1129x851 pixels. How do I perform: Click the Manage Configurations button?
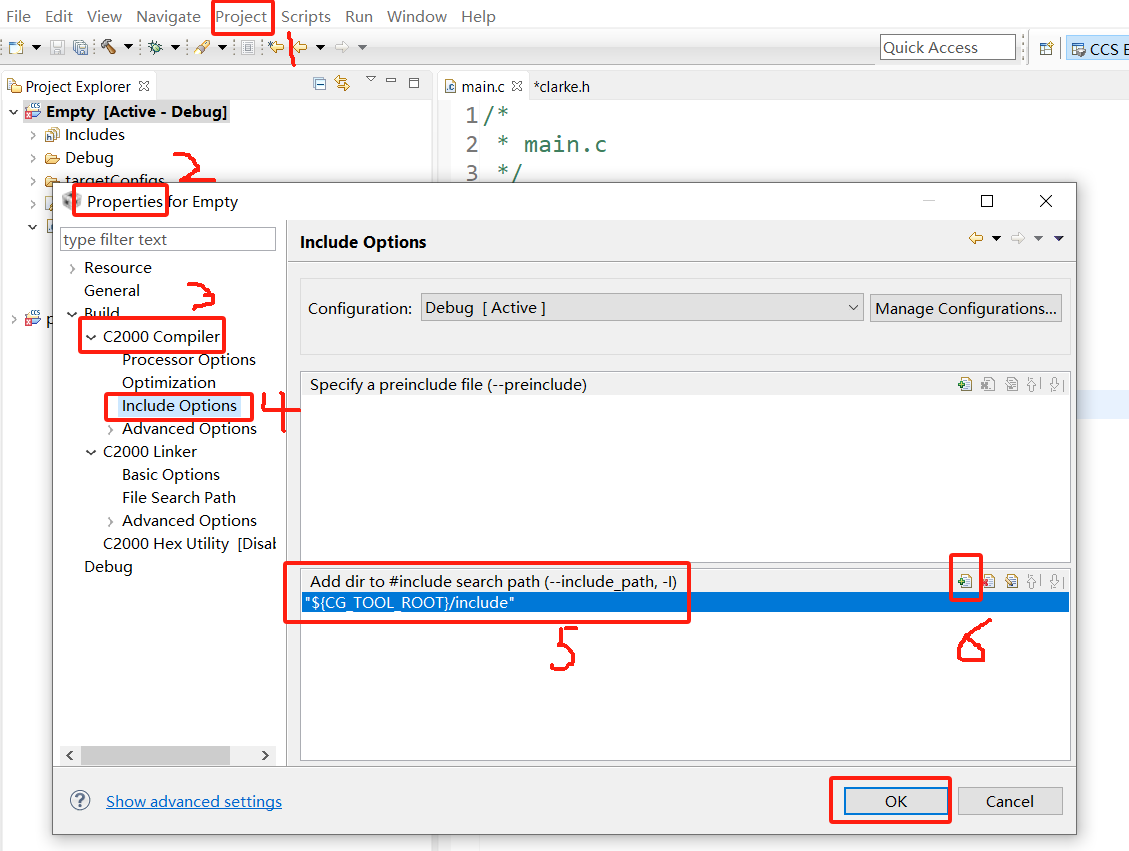click(x=964, y=308)
